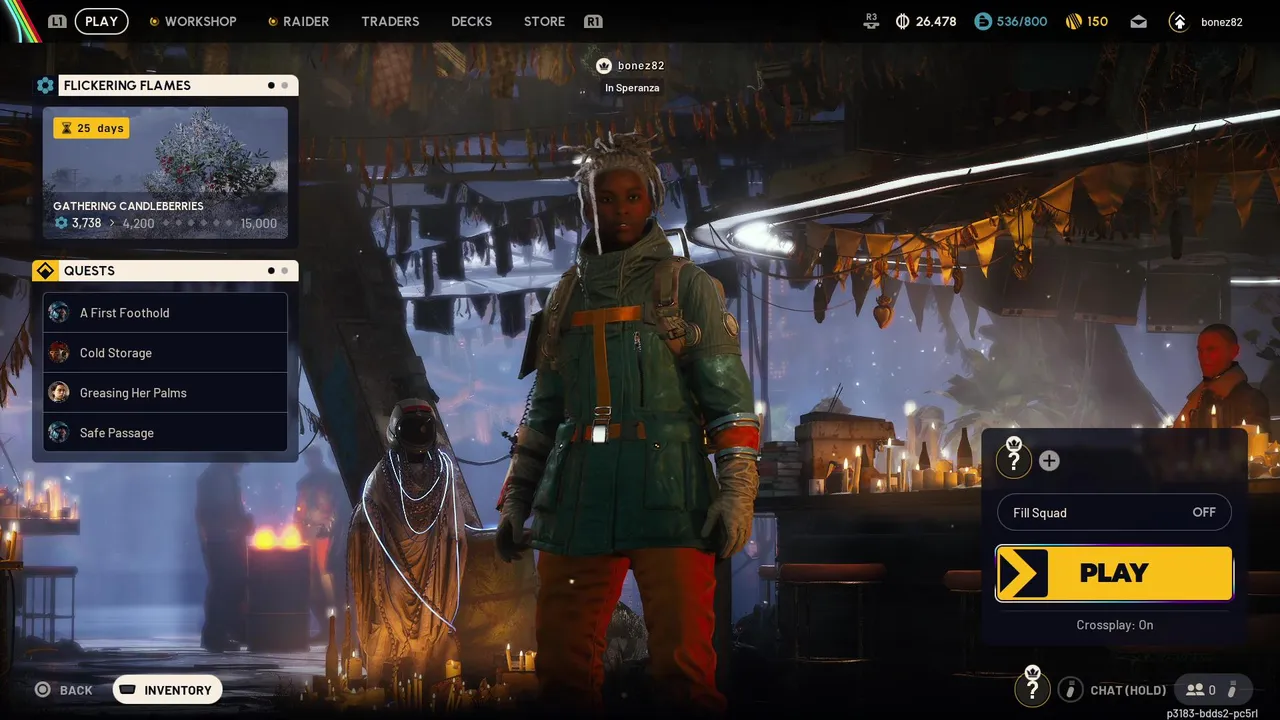1280x720 pixels.
Task: Click the friends online count 0
Action: coord(1213,690)
